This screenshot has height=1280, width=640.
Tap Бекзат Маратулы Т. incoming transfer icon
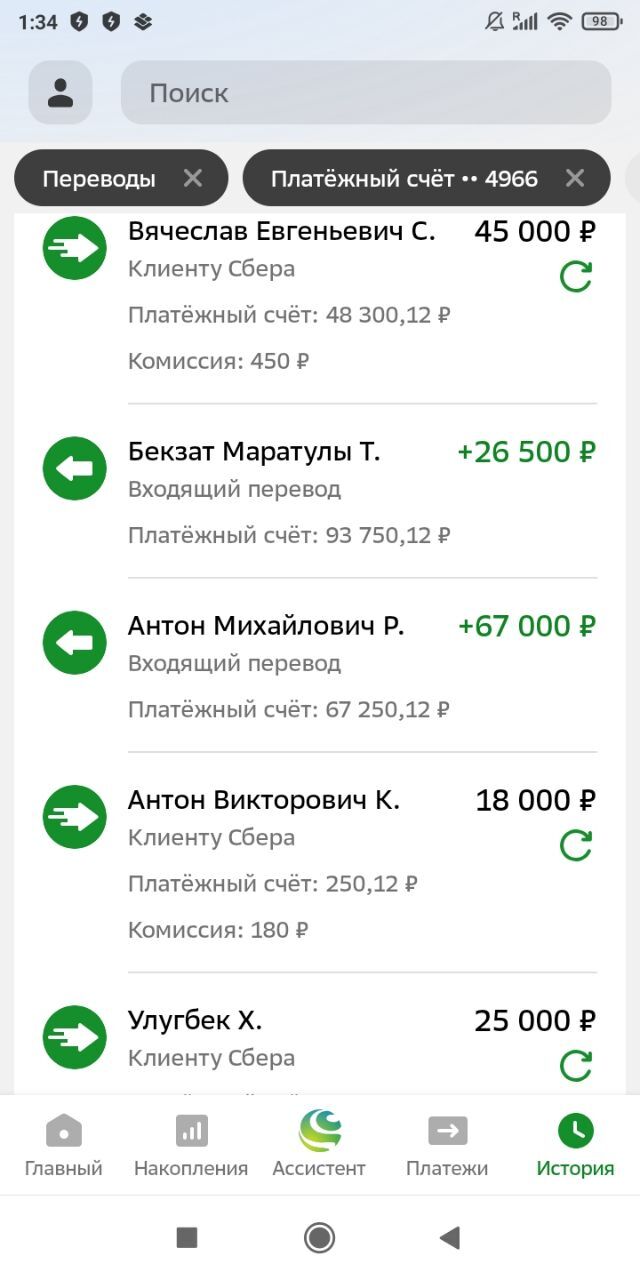coord(75,468)
